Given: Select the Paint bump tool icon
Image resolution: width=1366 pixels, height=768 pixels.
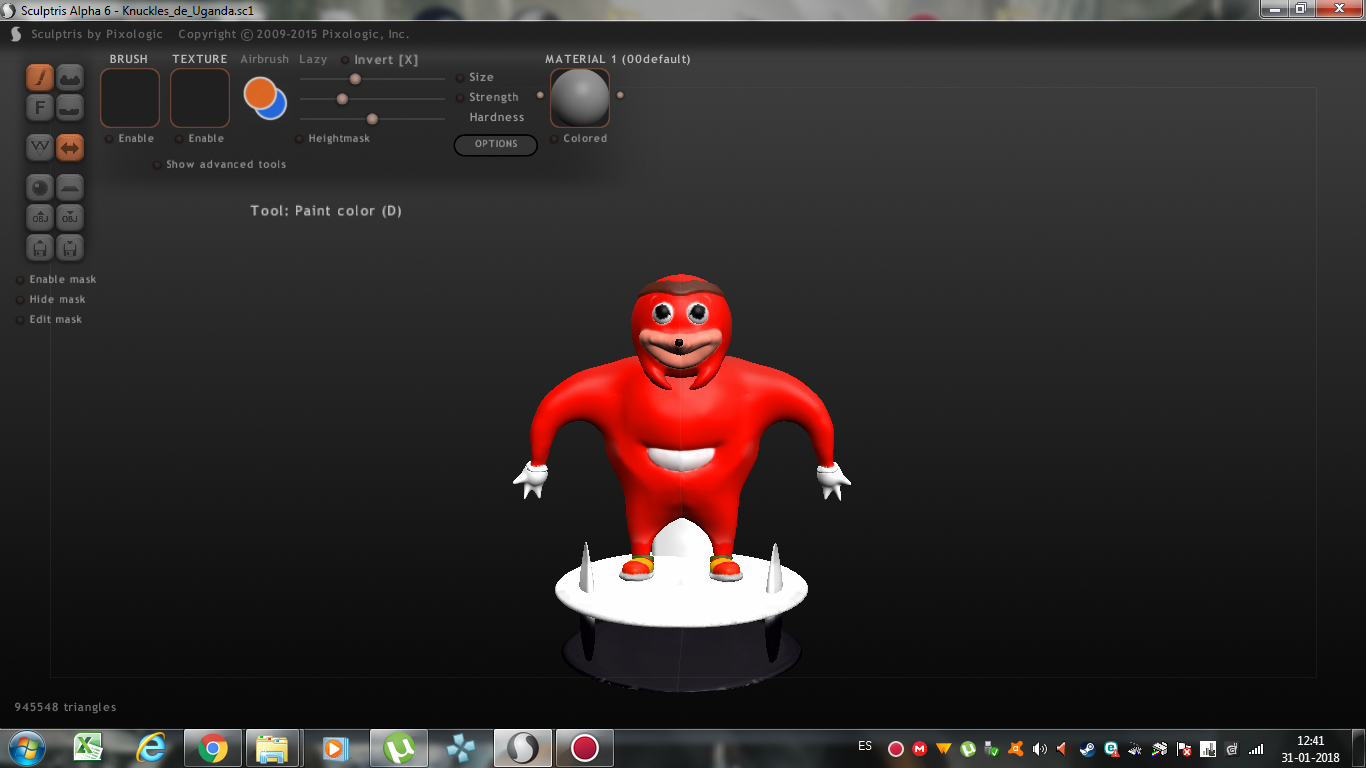Looking at the screenshot, I should pos(70,77).
